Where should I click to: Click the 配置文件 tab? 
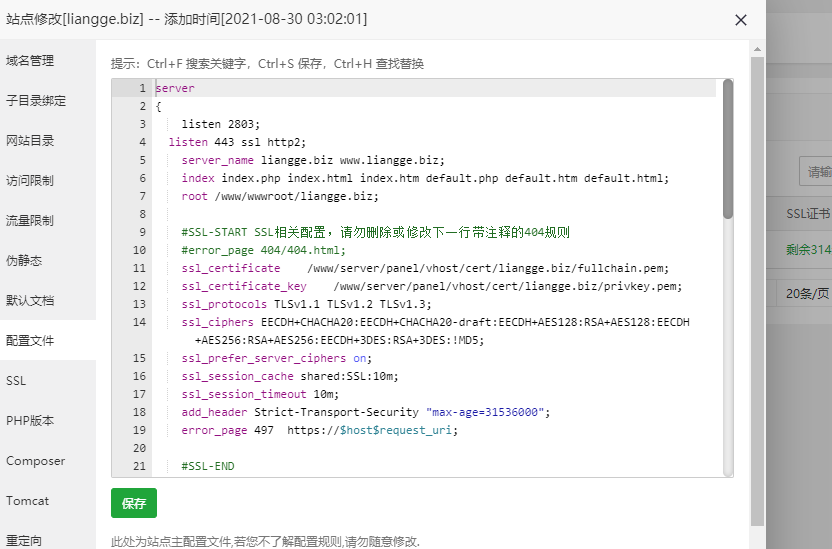coord(30,341)
